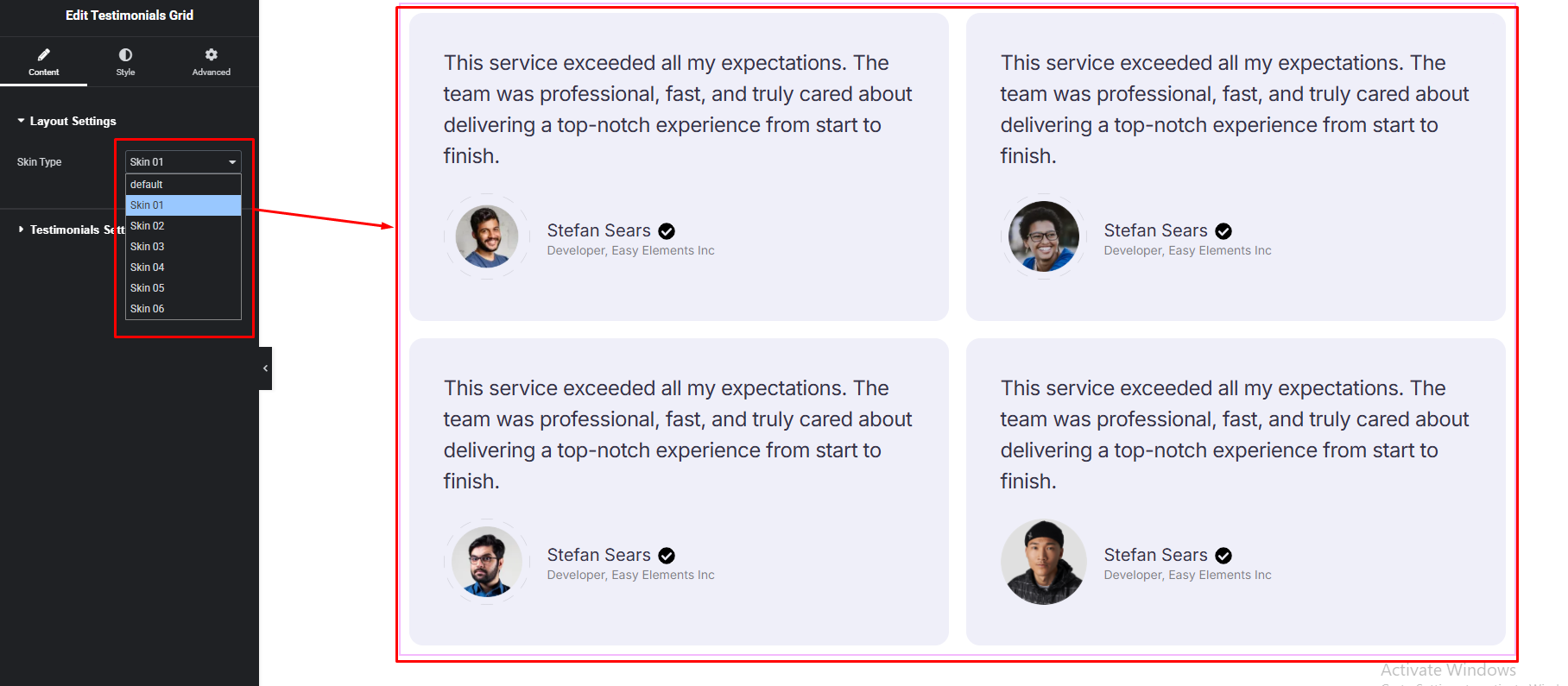Click Stefan Sears name in top-right card
Screen dimensions: 1568x686
(x=1155, y=230)
